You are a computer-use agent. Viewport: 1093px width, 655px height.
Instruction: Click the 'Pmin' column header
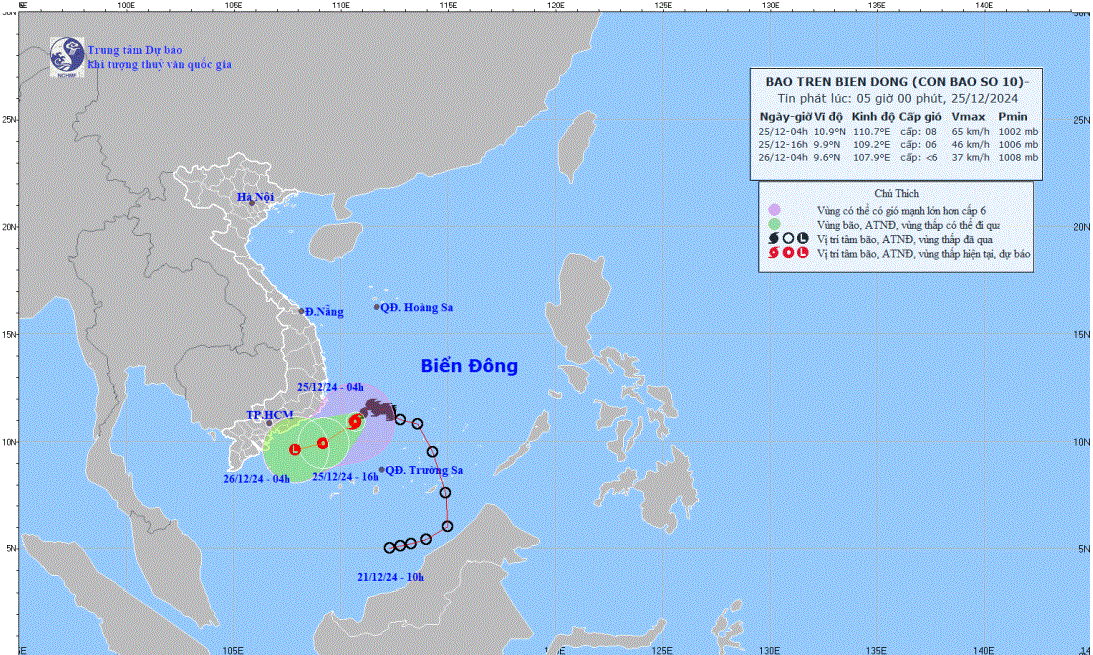pos(1013,117)
